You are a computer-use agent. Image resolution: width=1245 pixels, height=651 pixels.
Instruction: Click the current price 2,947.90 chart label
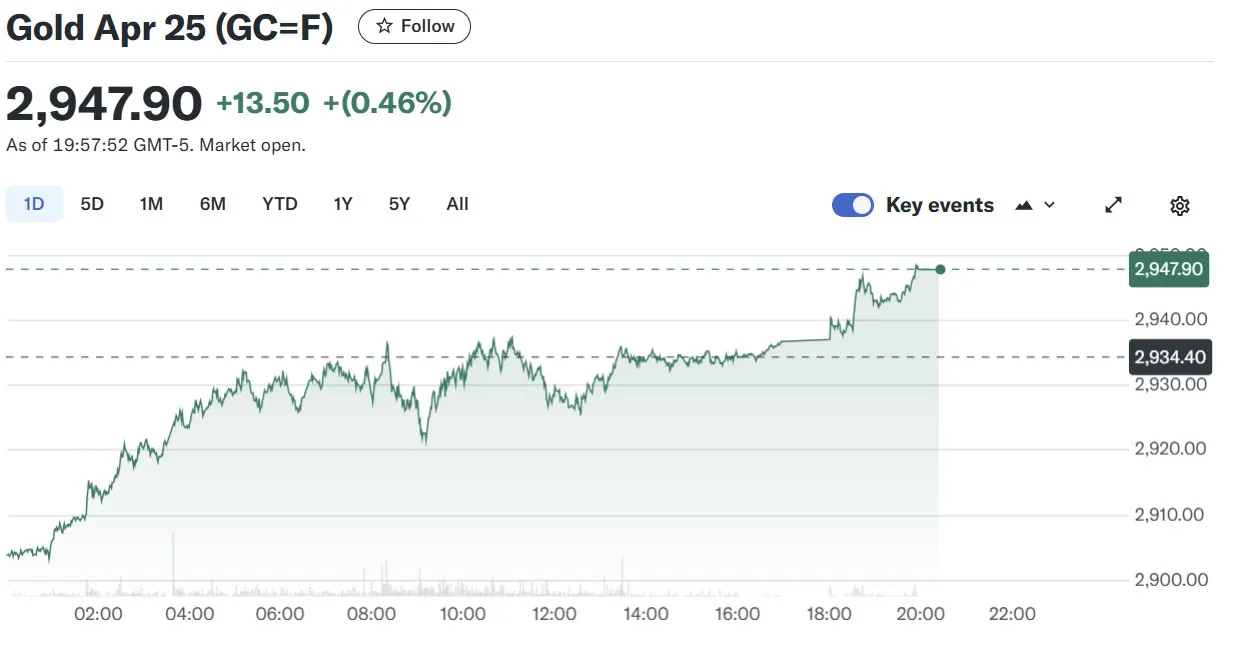[1169, 269]
